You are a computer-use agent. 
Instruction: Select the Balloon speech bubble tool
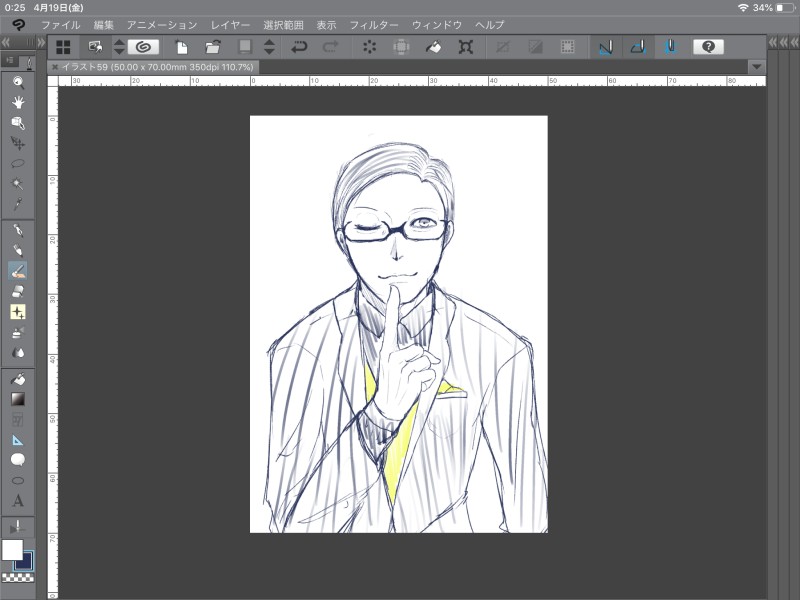pyautogui.click(x=18, y=460)
